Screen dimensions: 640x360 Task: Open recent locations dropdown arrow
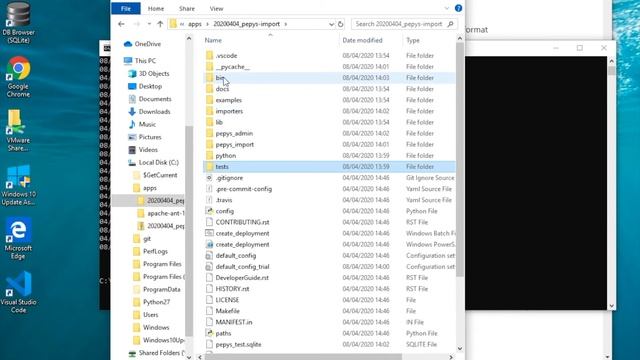coord(149,24)
